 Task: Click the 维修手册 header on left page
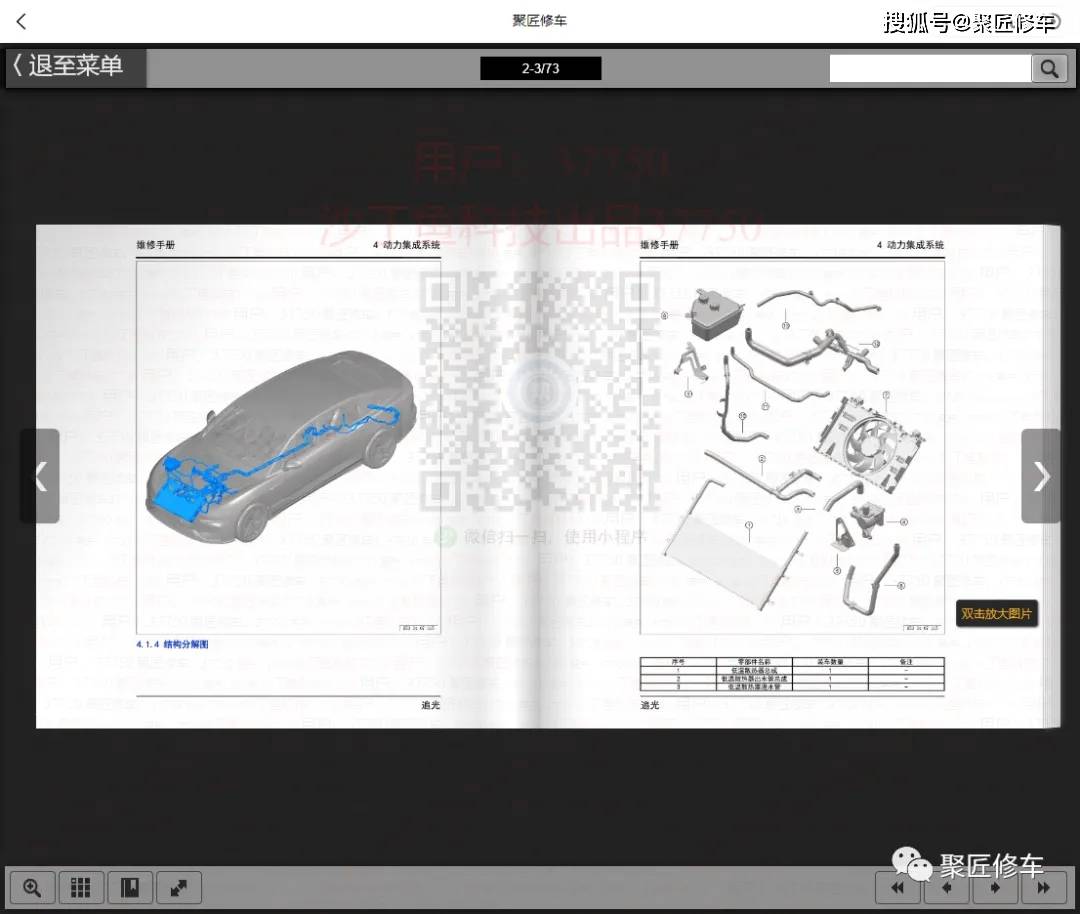[156, 245]
